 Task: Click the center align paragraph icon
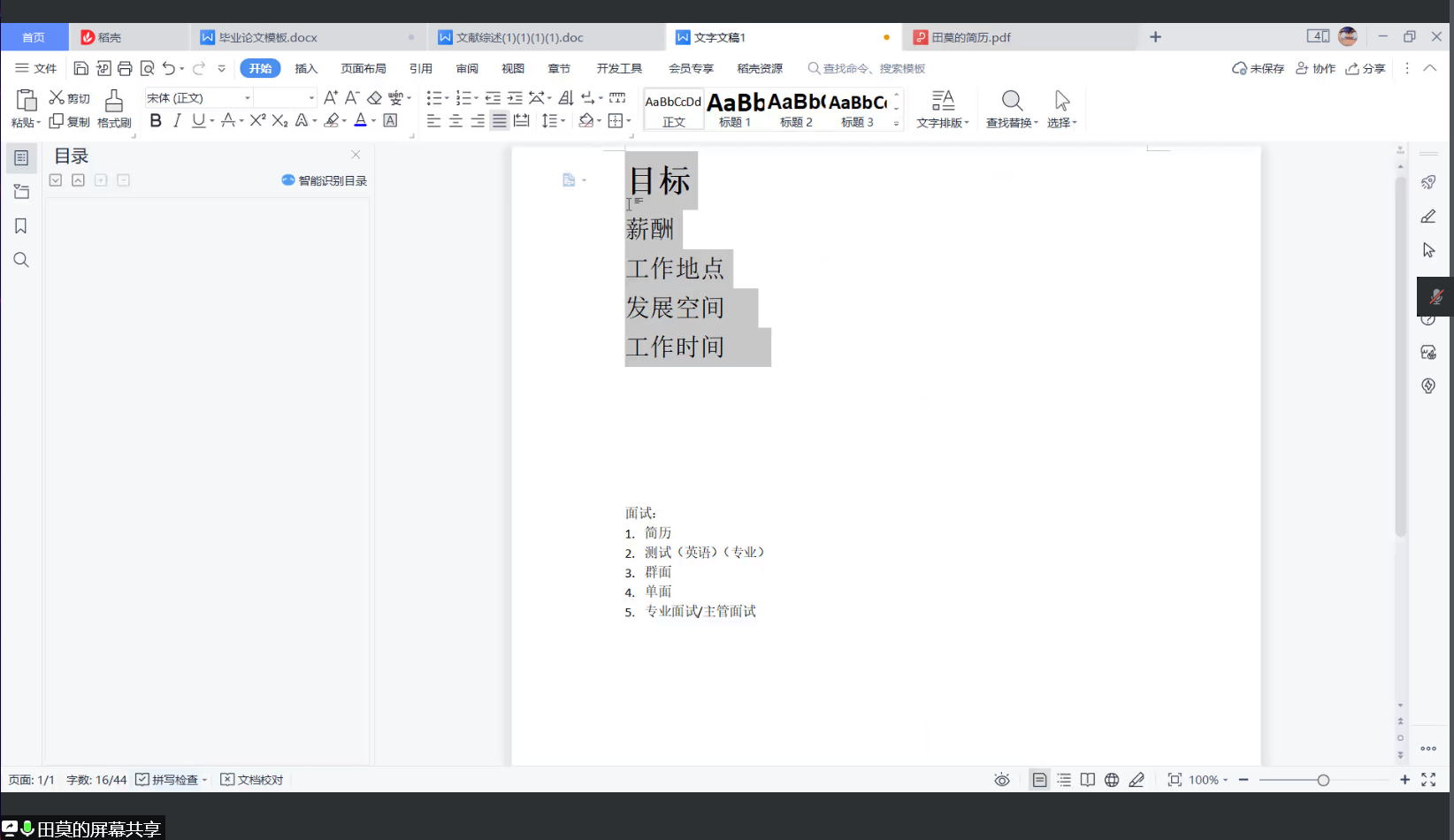[455, 121]
